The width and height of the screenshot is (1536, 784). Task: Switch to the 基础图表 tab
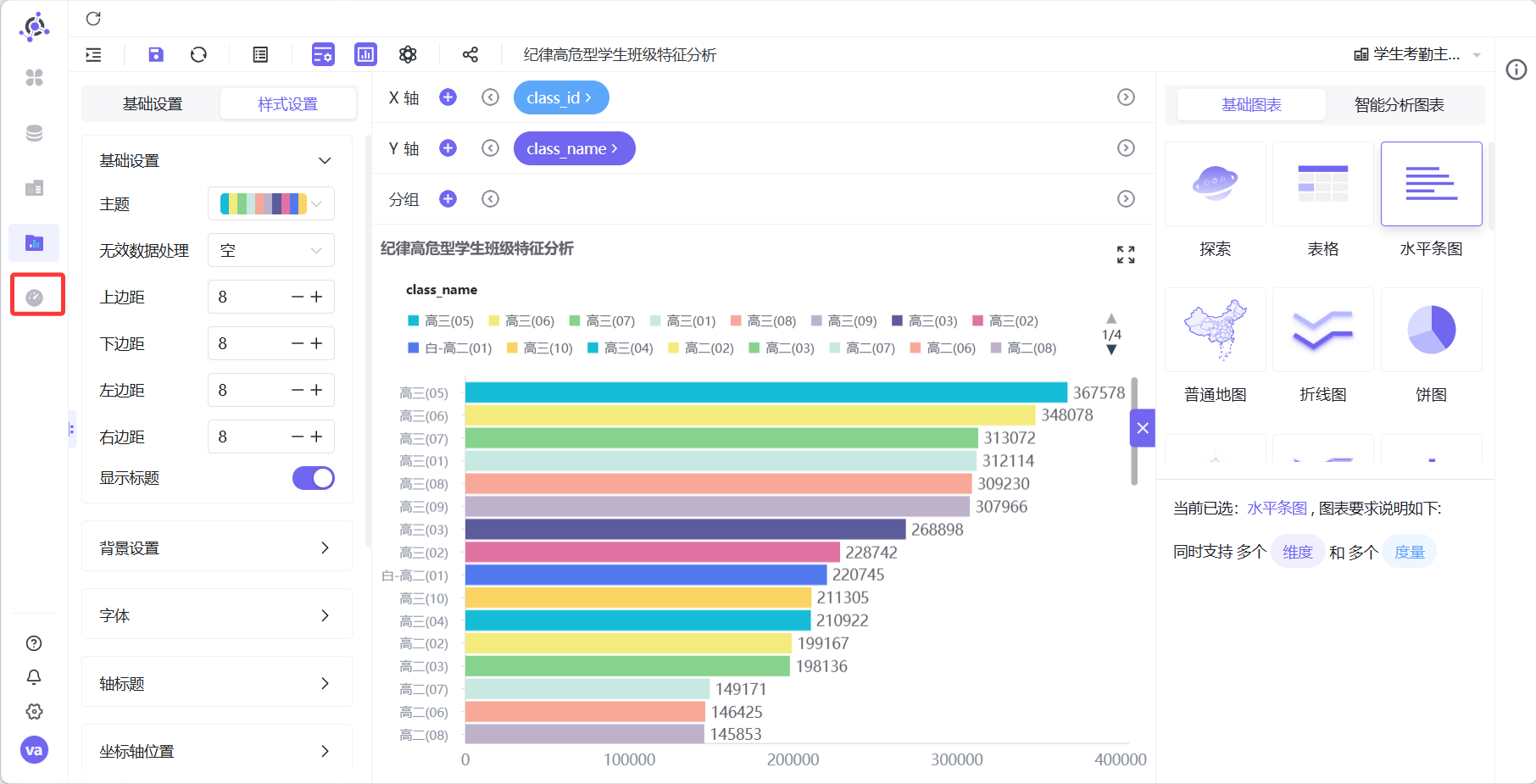[x=1251, y=105]
